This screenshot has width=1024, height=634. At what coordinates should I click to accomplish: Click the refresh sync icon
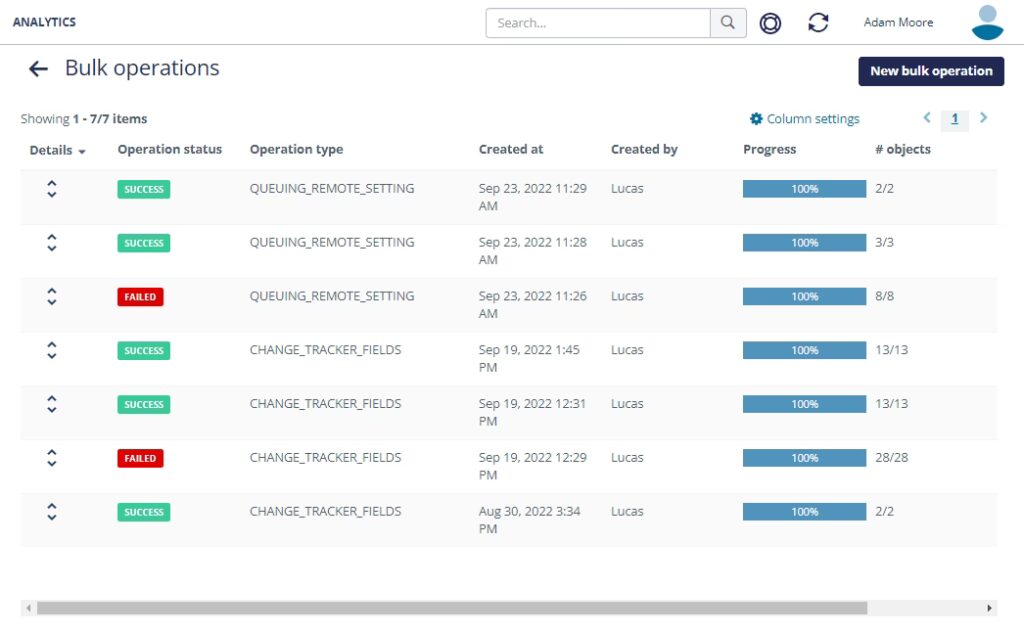[x=818, y=23]
